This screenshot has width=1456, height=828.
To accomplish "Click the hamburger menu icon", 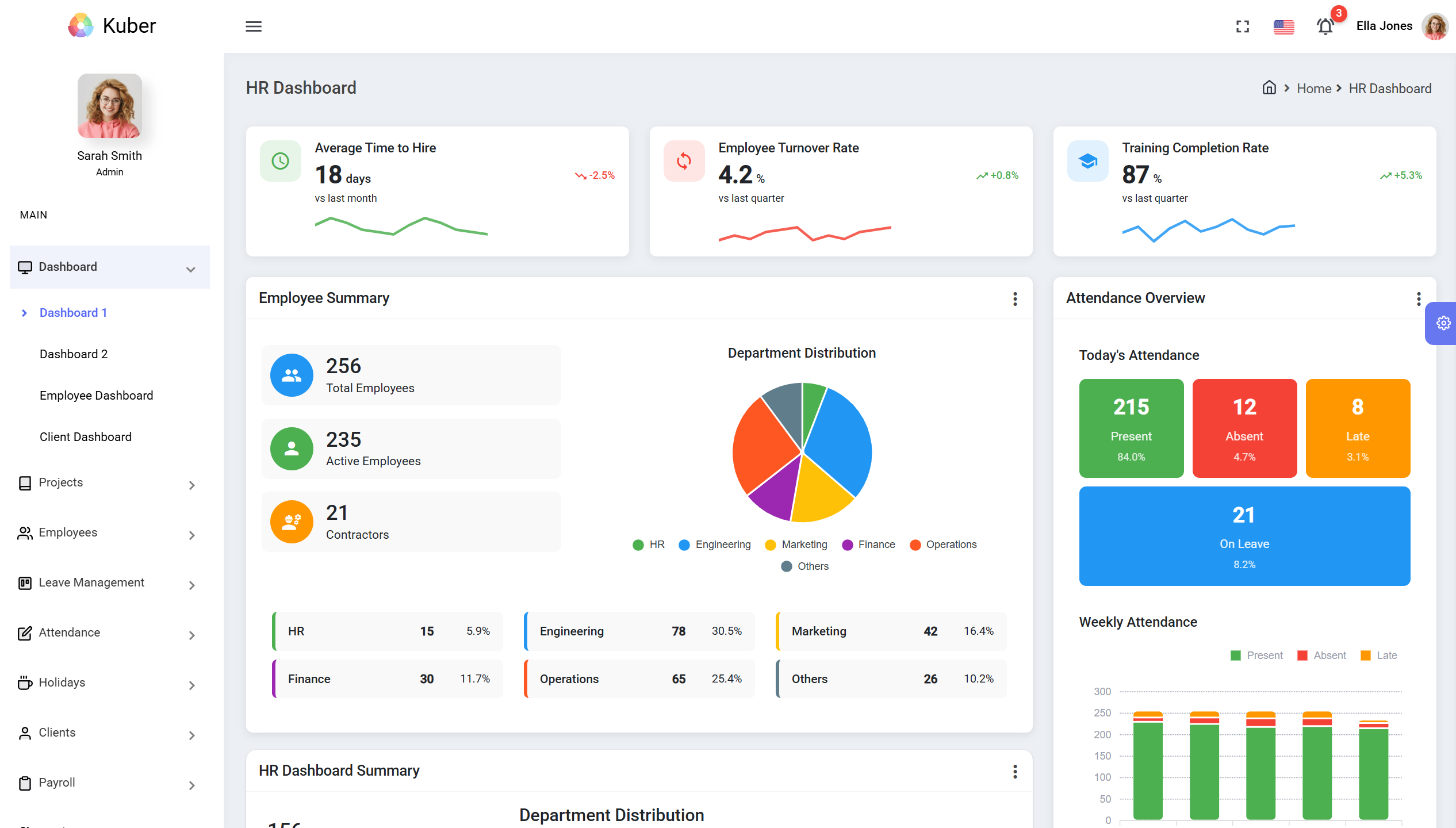I will 254,26.
